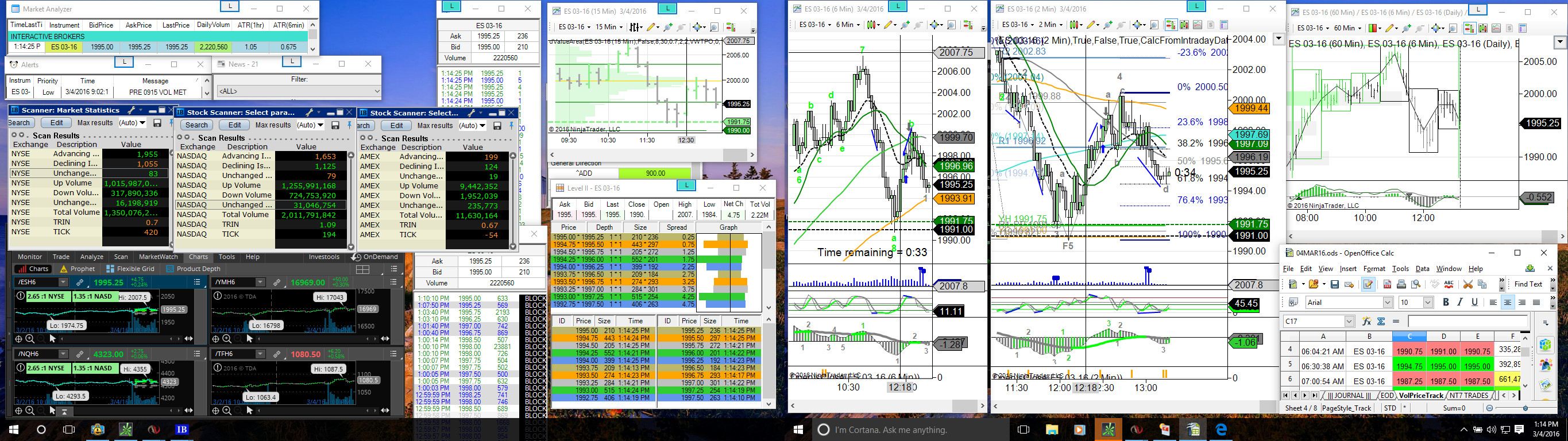
Task: Click Edit in the Market Statistics scanner
Action: pyautogui.click(x=57, y=123)
